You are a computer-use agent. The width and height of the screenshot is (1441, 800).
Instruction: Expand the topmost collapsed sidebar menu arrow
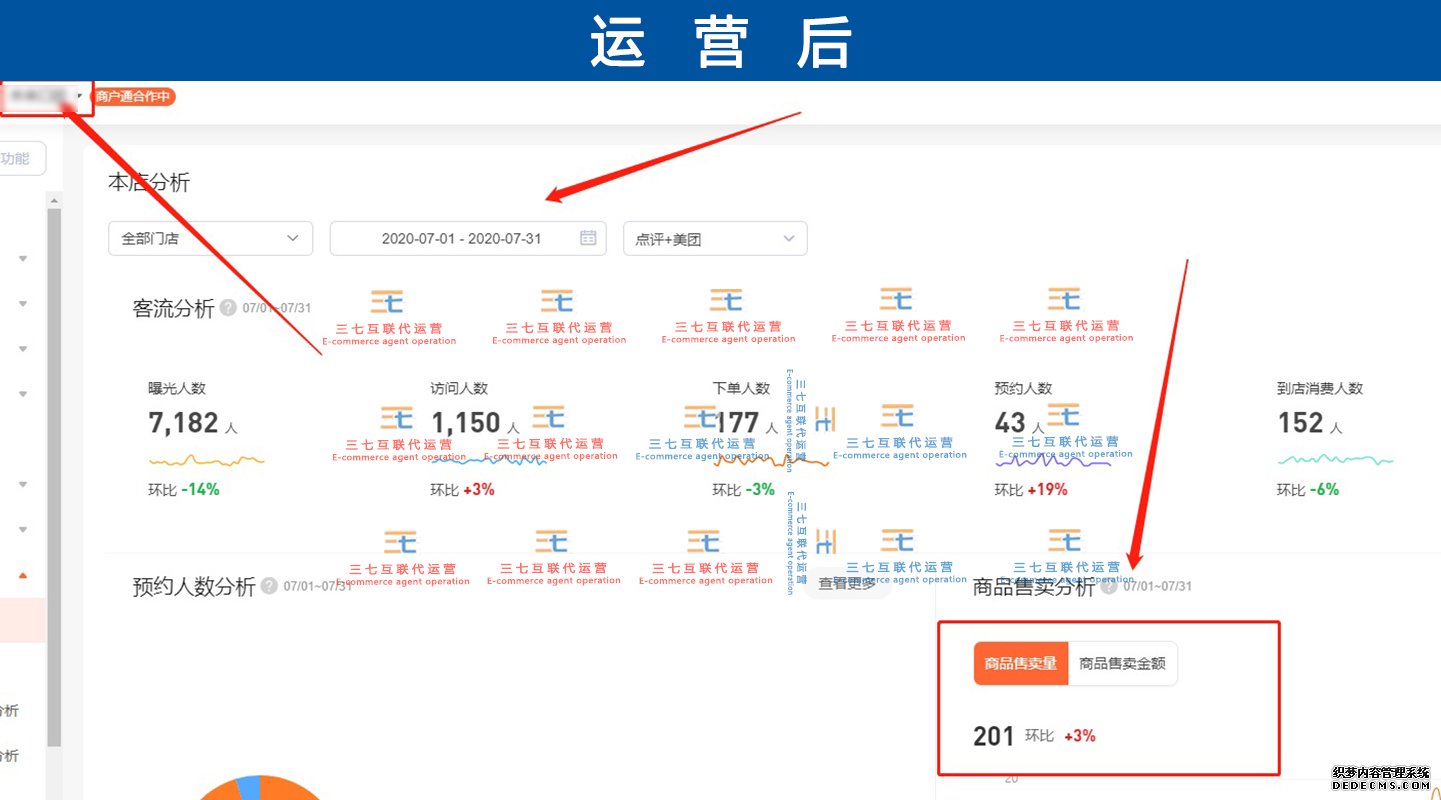coord(23,259)
